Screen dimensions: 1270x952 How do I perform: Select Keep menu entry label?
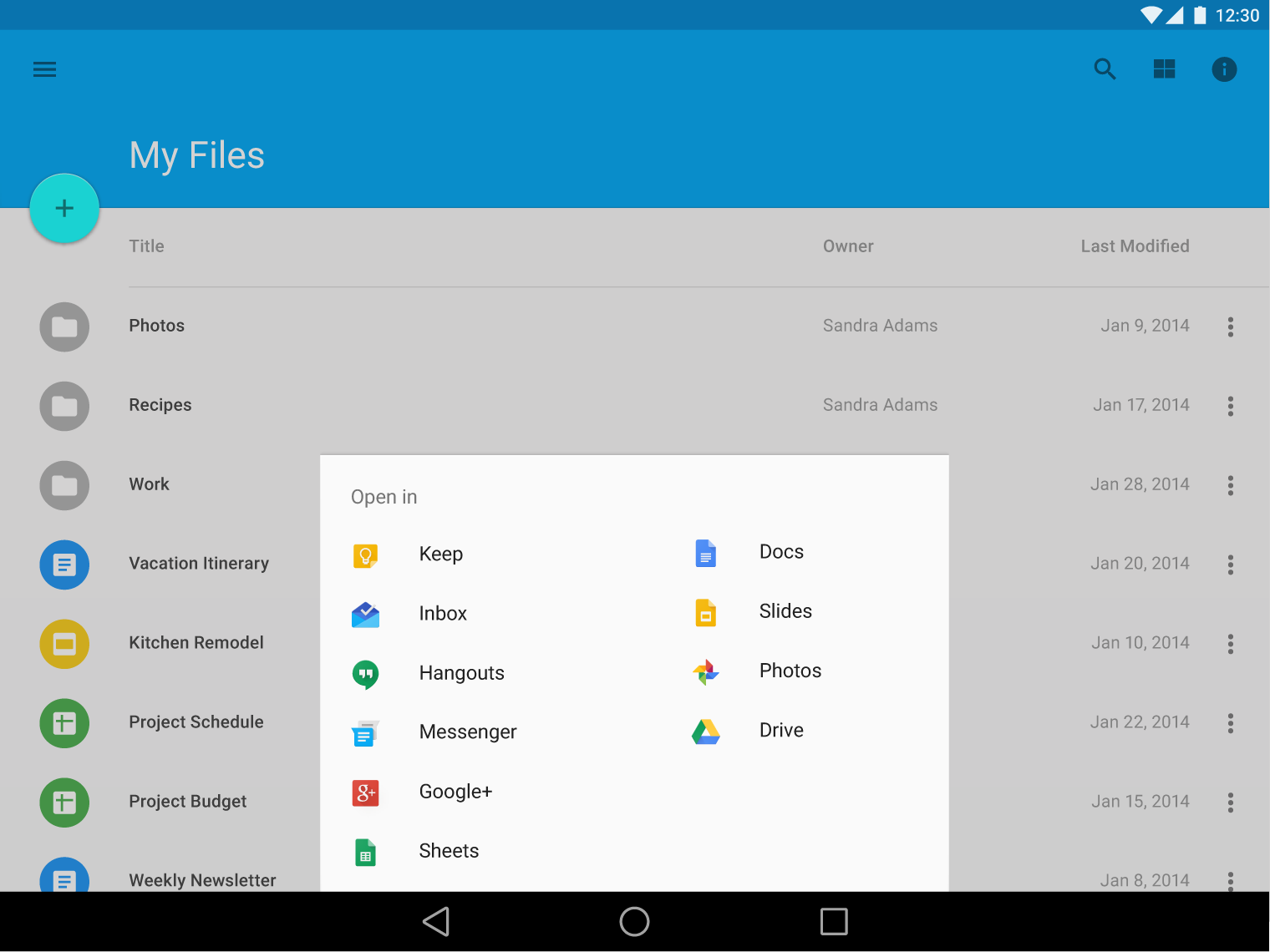point(441,554)
